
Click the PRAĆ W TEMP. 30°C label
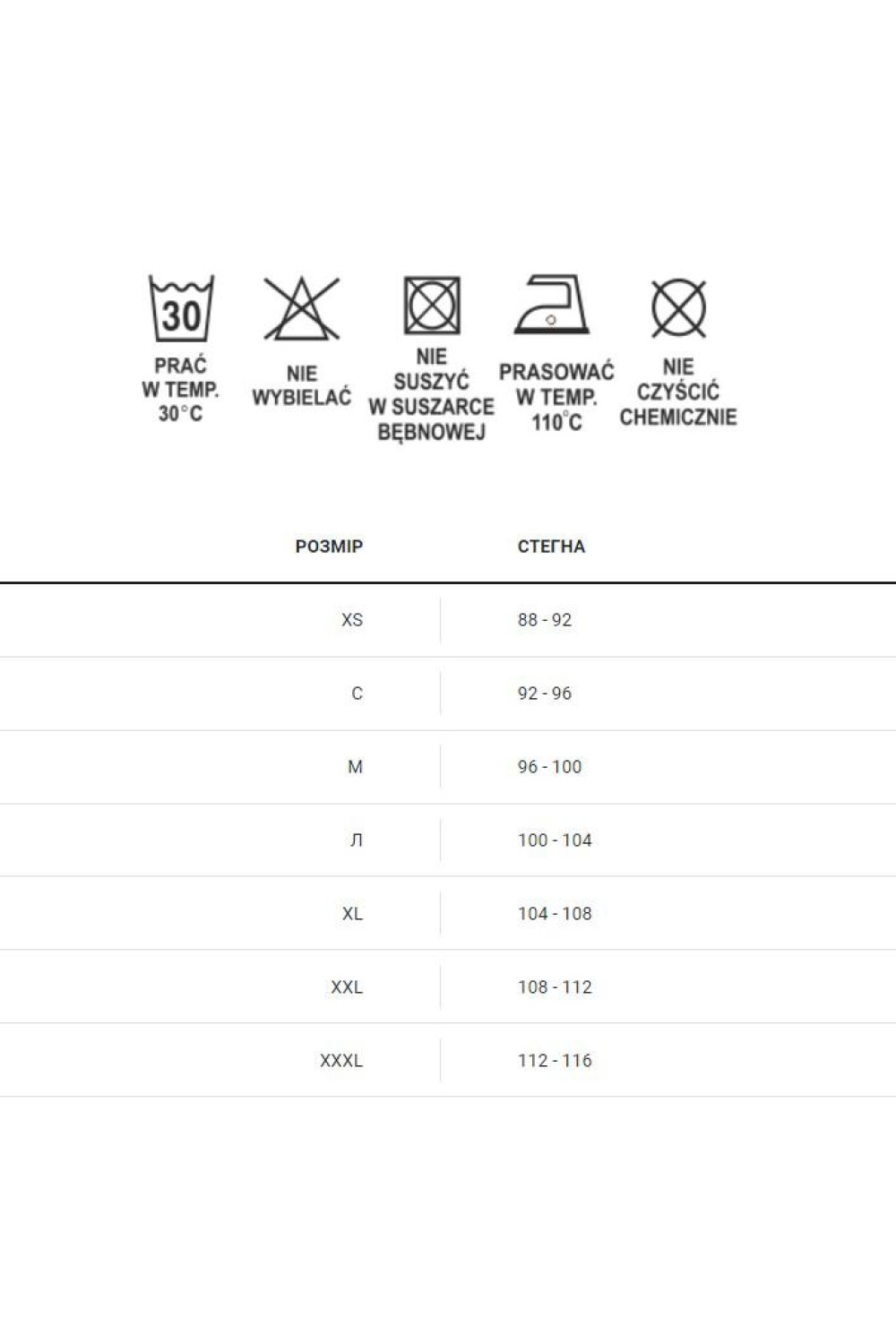[181, 390]
